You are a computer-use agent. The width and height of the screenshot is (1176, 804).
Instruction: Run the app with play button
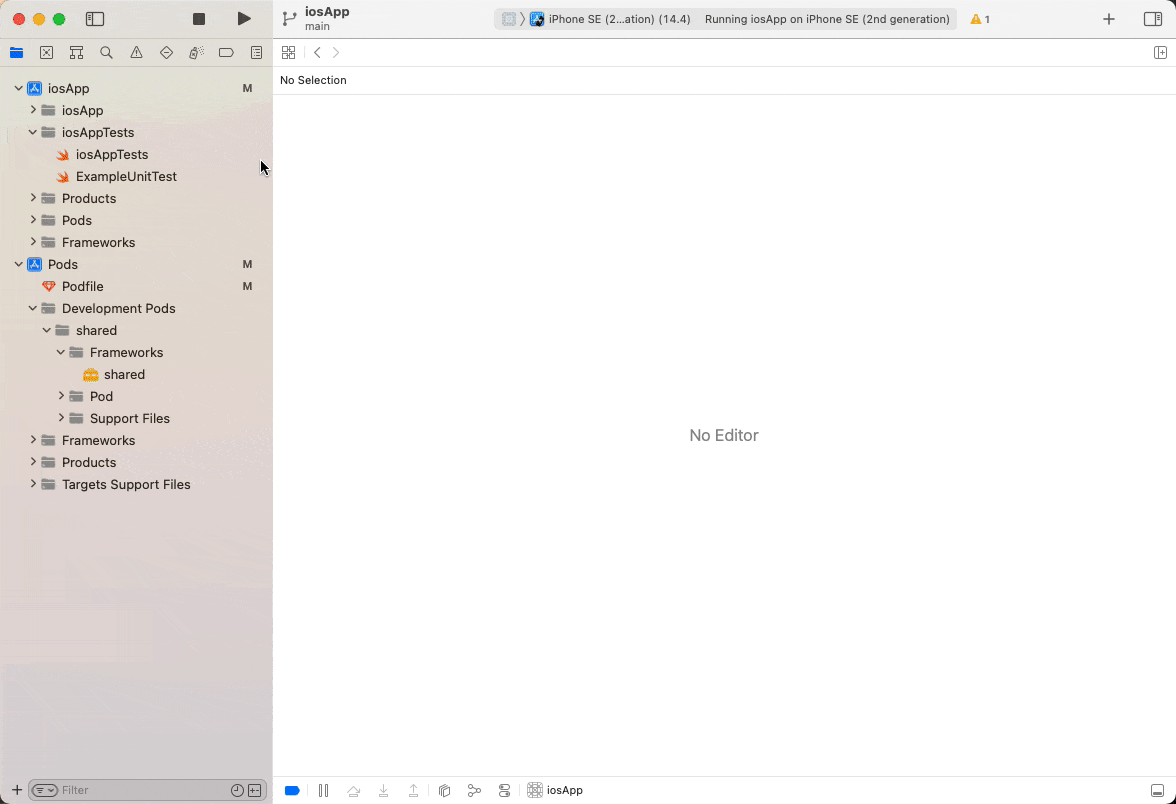(244, 19)
